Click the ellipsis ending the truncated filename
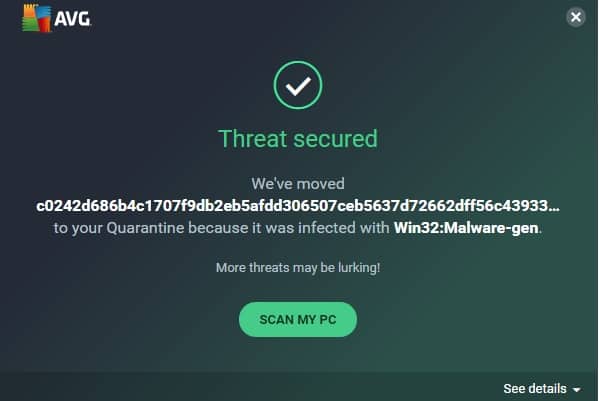The width and height of the screenshot is (599, 401). [x=554, y=207]
